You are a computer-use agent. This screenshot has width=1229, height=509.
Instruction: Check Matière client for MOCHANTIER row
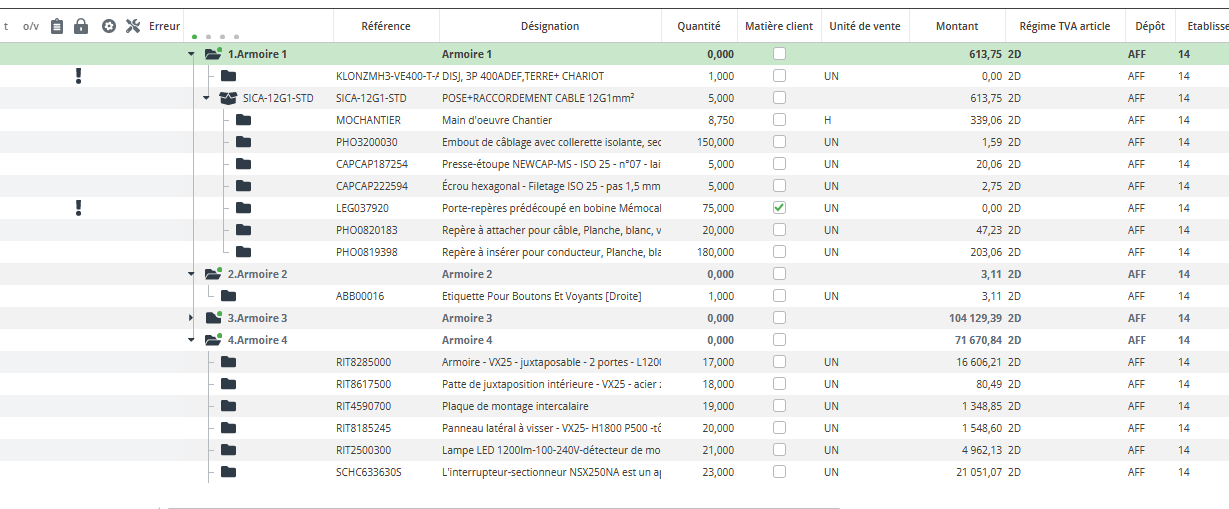779,119
